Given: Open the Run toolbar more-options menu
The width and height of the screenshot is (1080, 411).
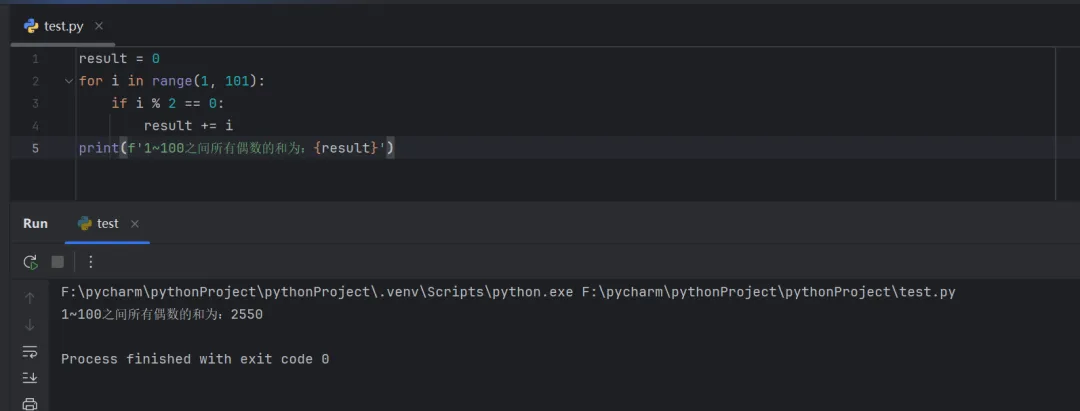Looking at the screenshot, I should coord(91,262).
